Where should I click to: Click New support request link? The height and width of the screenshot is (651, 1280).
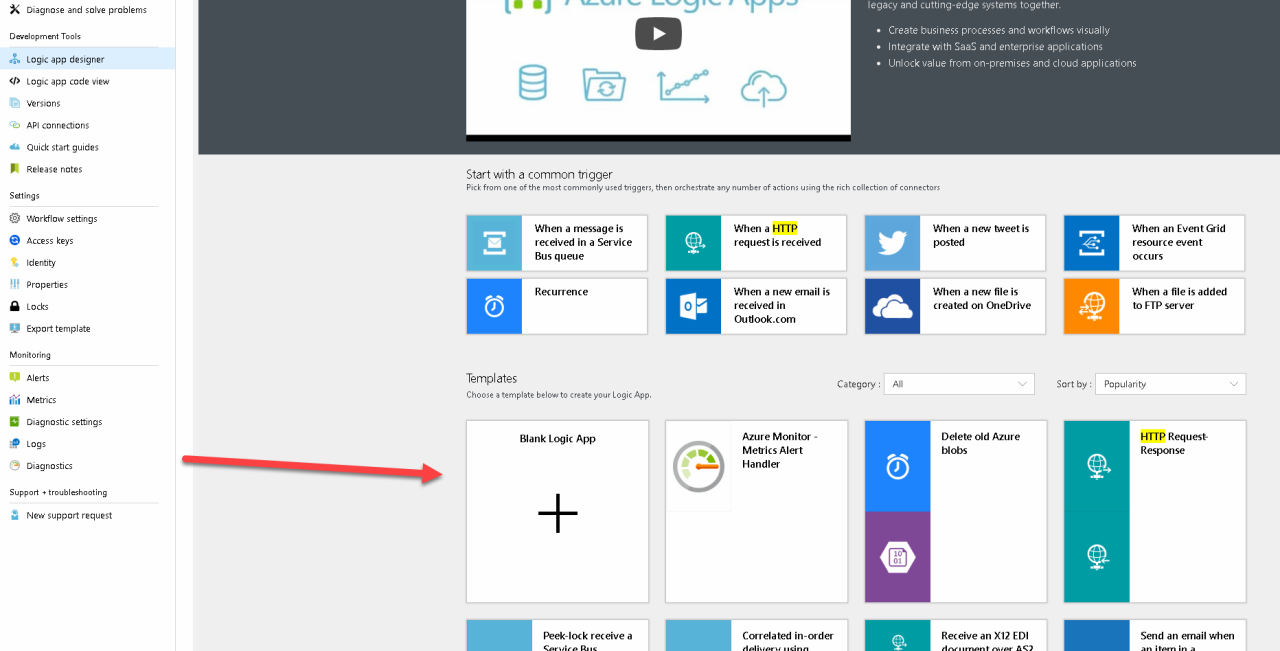(x=69, y=515)
